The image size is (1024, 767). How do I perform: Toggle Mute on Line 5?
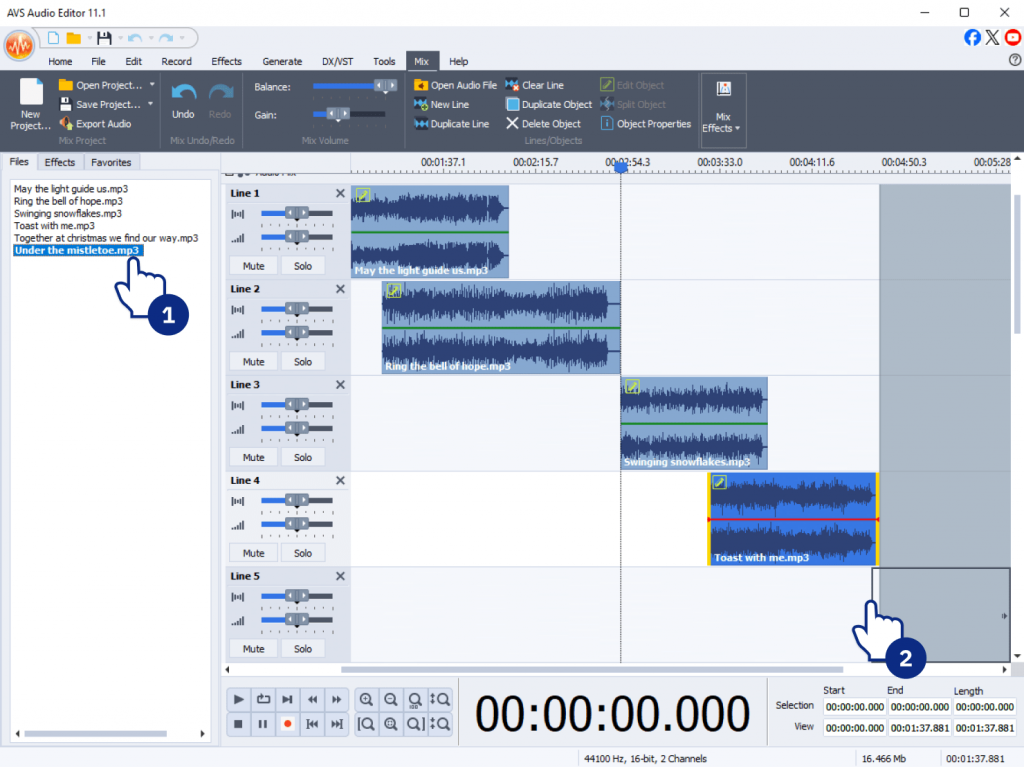click(253, 648)
